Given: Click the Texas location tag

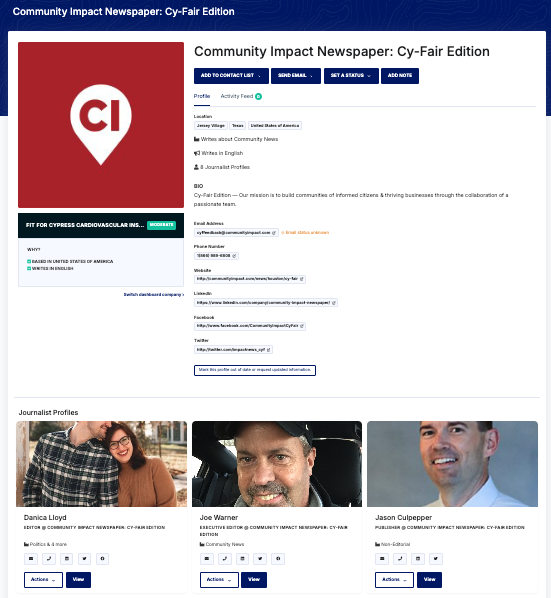Looking at the screenshot, I should [238, 126].
